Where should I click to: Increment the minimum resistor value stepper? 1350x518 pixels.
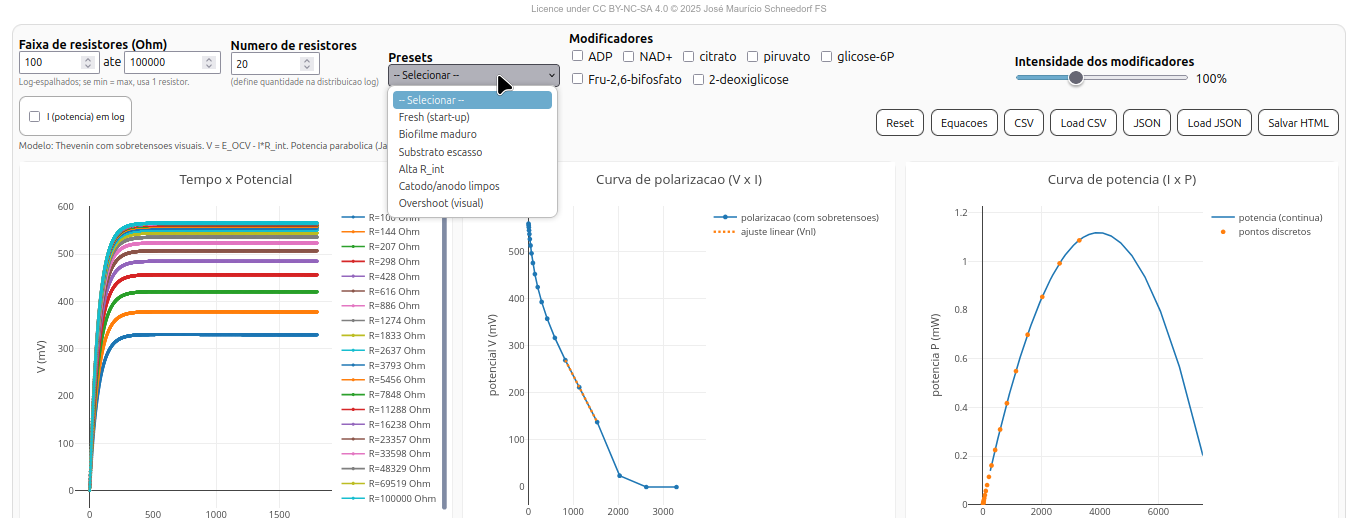point(87,59)
